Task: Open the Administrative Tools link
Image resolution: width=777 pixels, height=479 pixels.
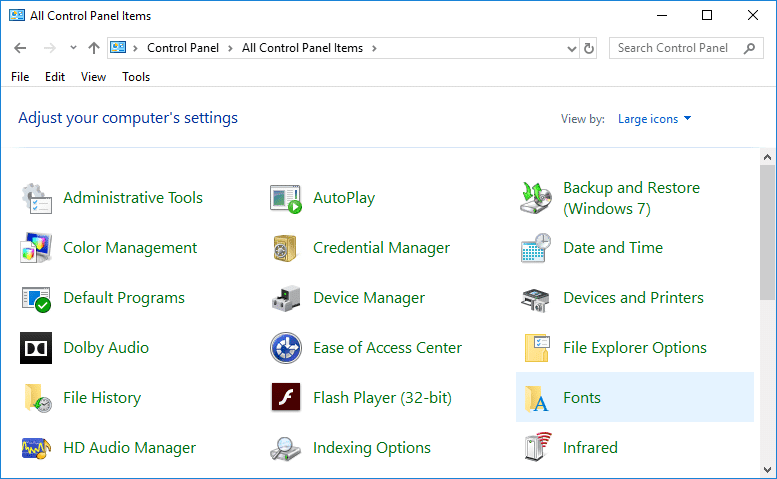Action: click(132, 198)
